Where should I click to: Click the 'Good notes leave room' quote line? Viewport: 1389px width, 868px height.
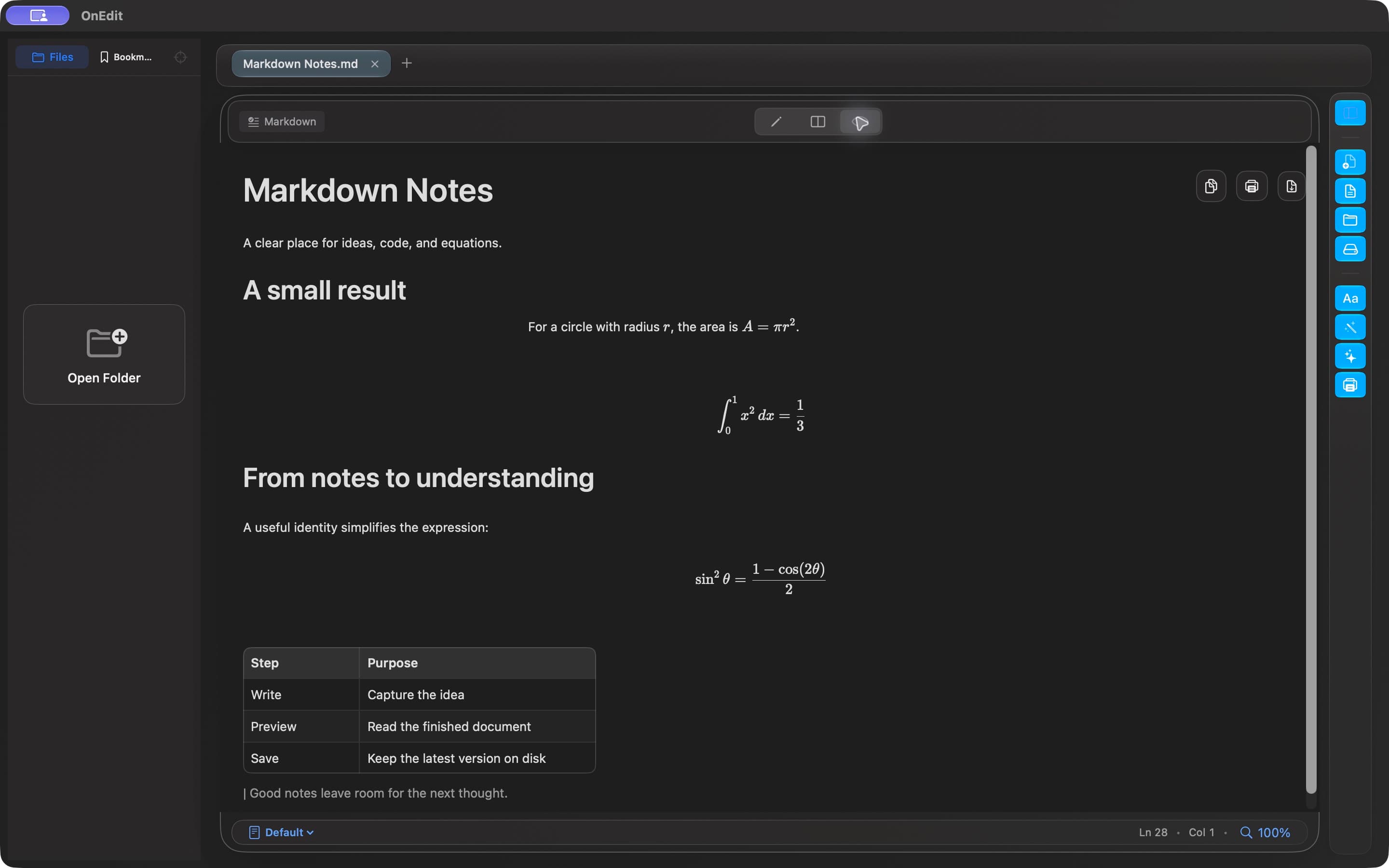click(375, 793)
